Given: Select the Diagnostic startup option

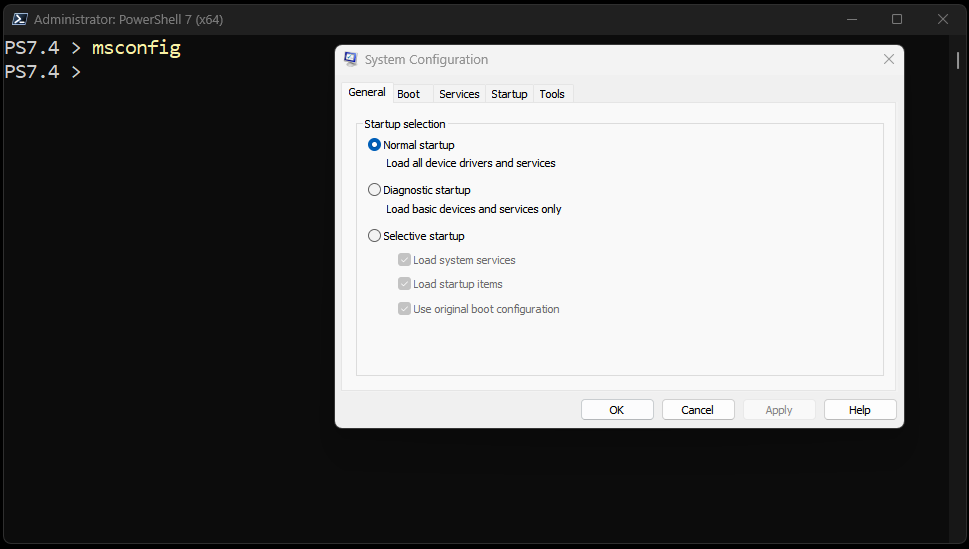Looking at the screenshot, I should [x=374, y=190].
